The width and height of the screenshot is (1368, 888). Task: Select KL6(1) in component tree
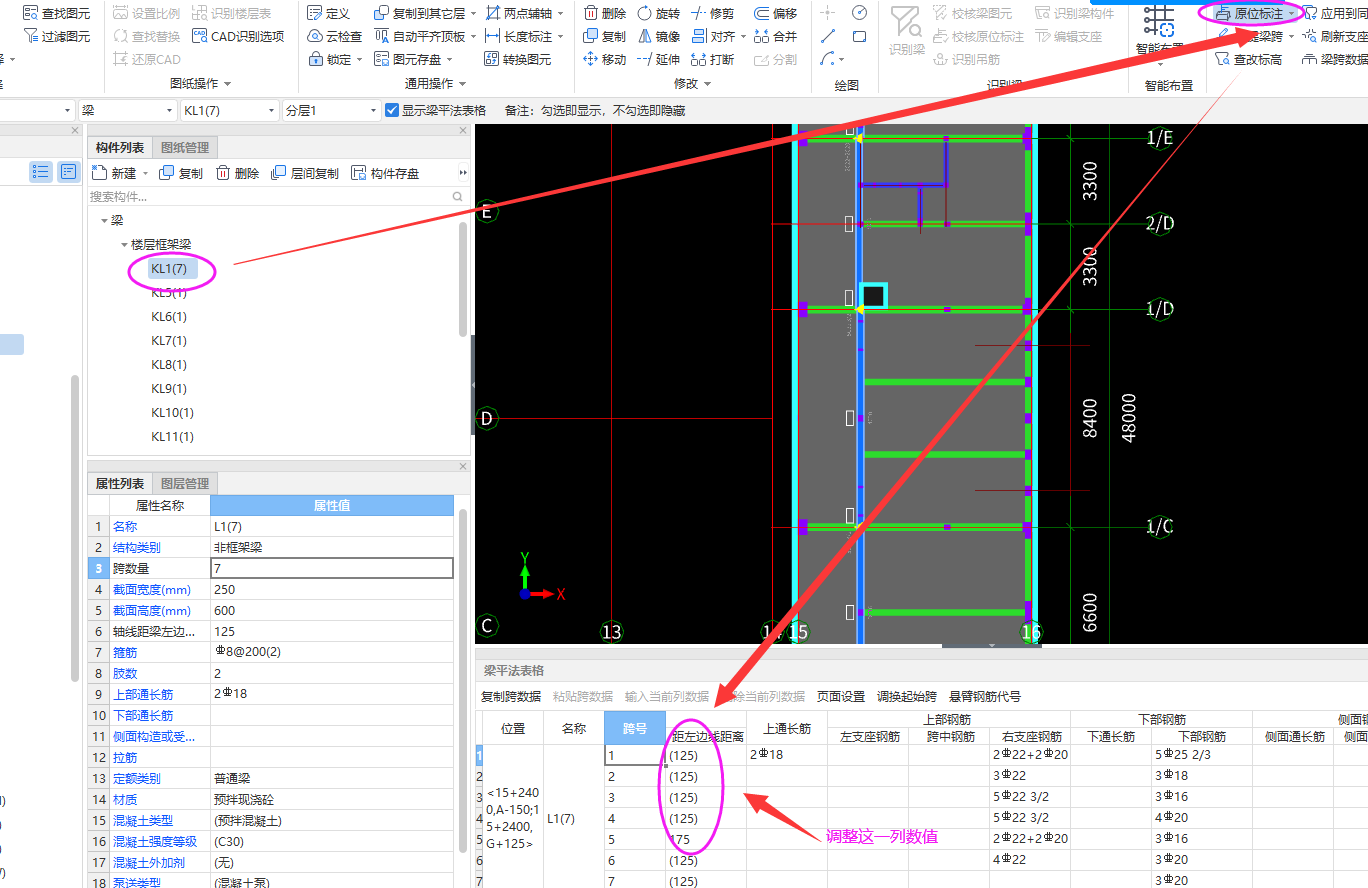pyautogui.click(x=169, y=317)
